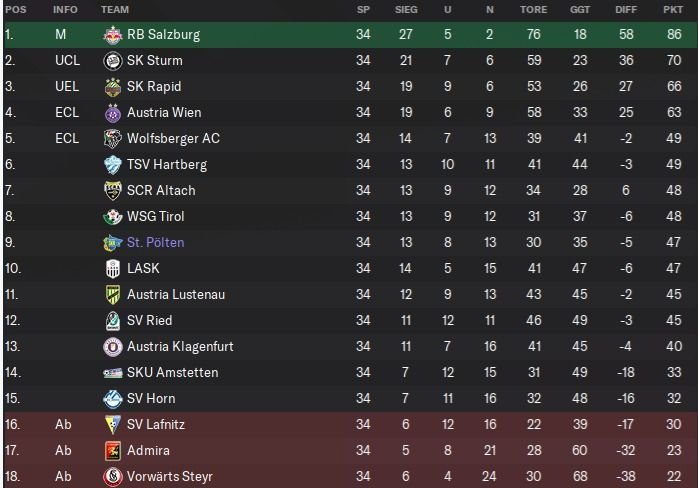Viewport: 698px width, 488px height.
Task: Sort the table by PKT column
Action: [672, 9]
